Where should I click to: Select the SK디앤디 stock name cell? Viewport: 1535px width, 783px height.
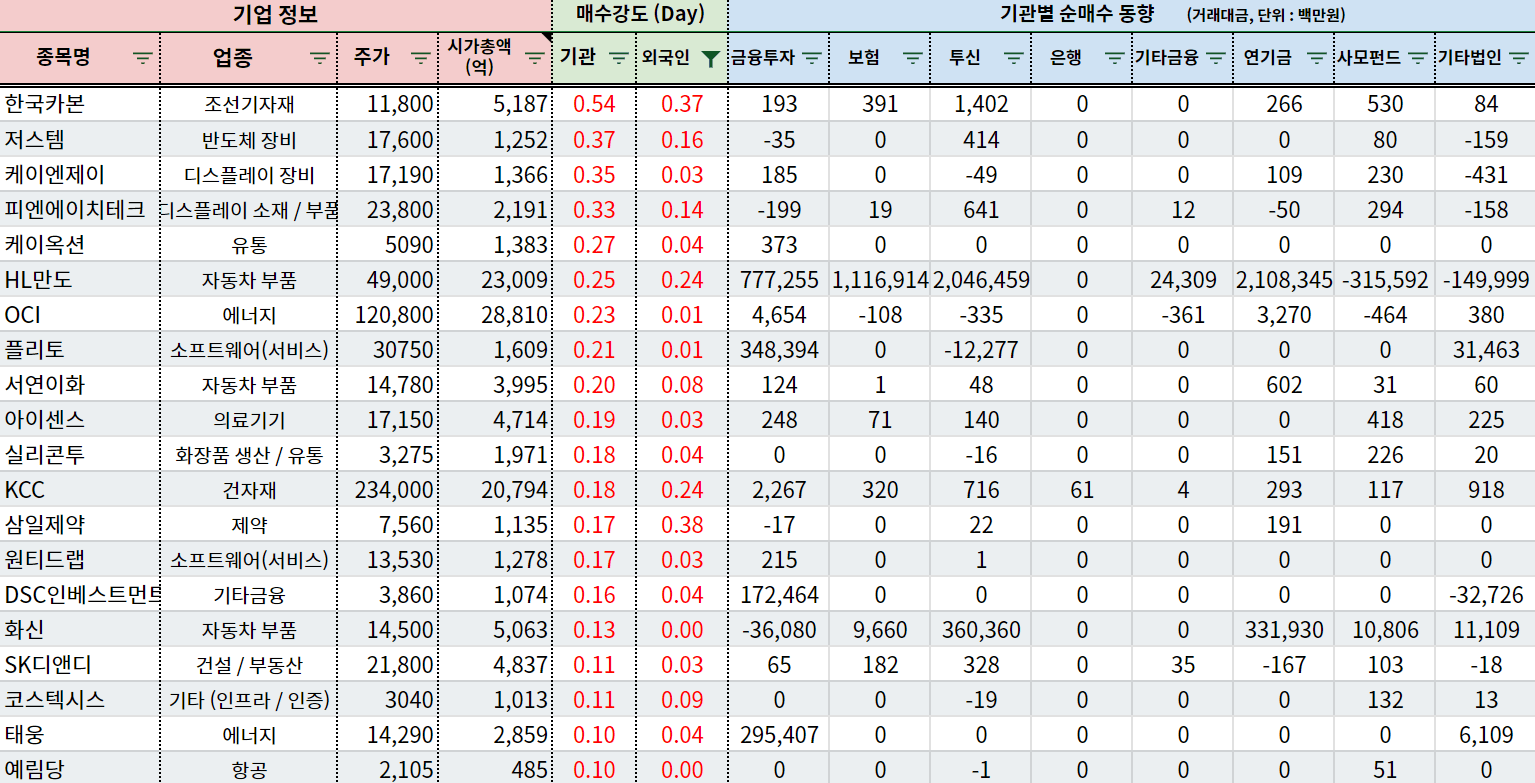point(80,664)
